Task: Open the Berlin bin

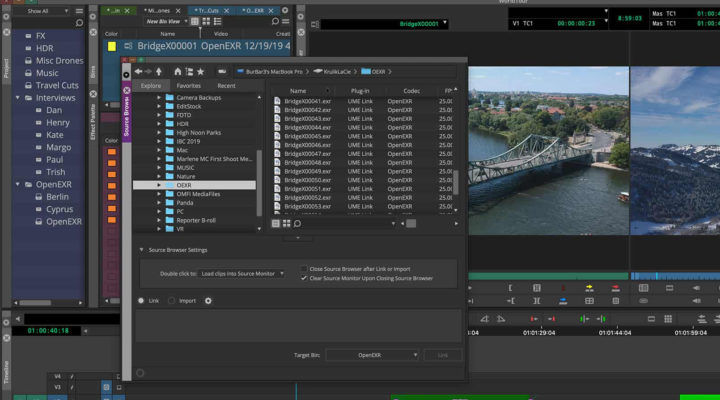Action: 57,197
